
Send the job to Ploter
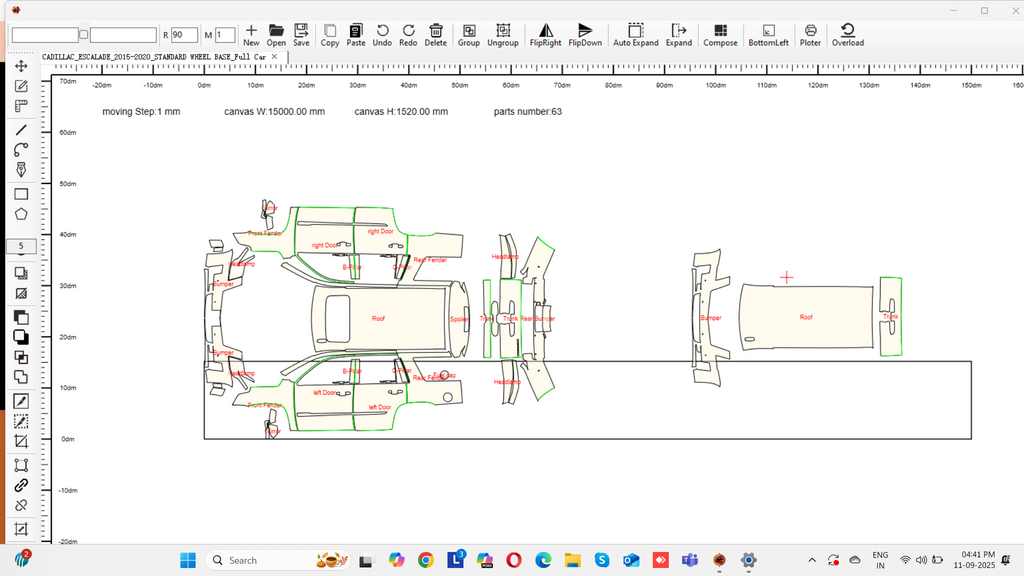tap(810, 35)
